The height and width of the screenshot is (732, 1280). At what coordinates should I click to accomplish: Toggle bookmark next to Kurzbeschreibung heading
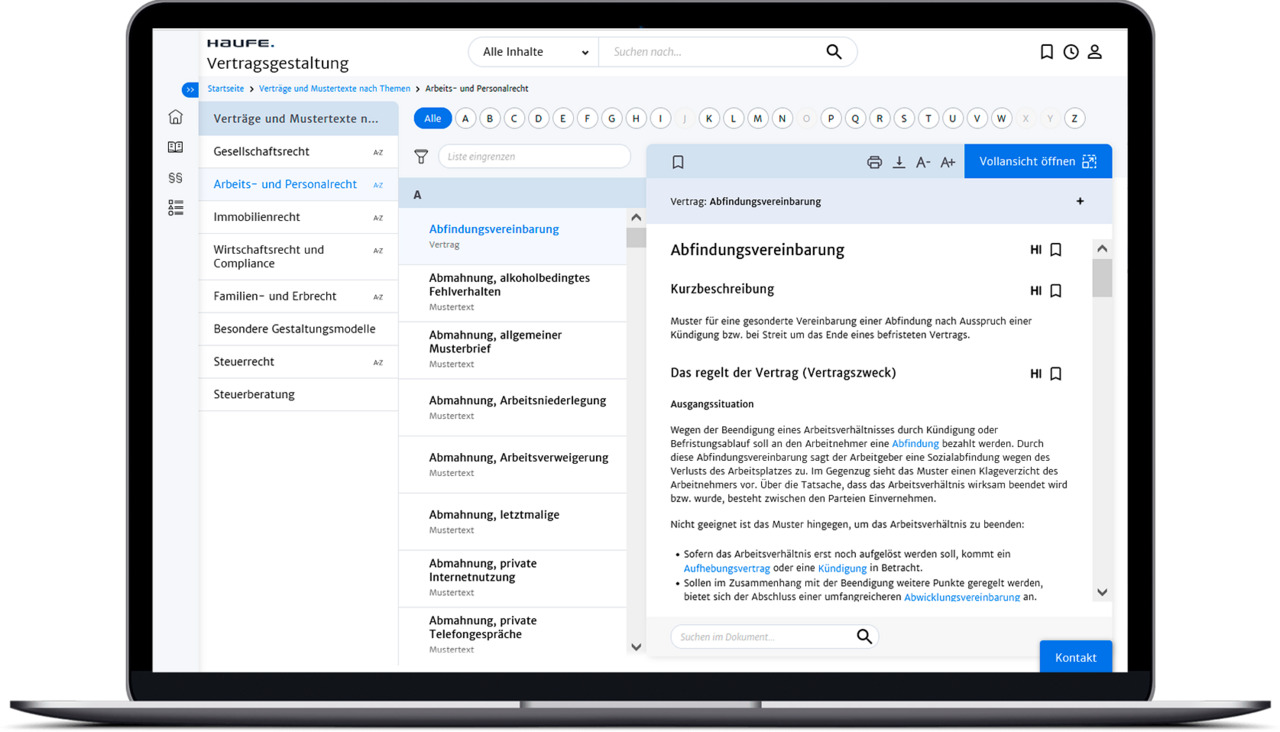click(1056, 290)
